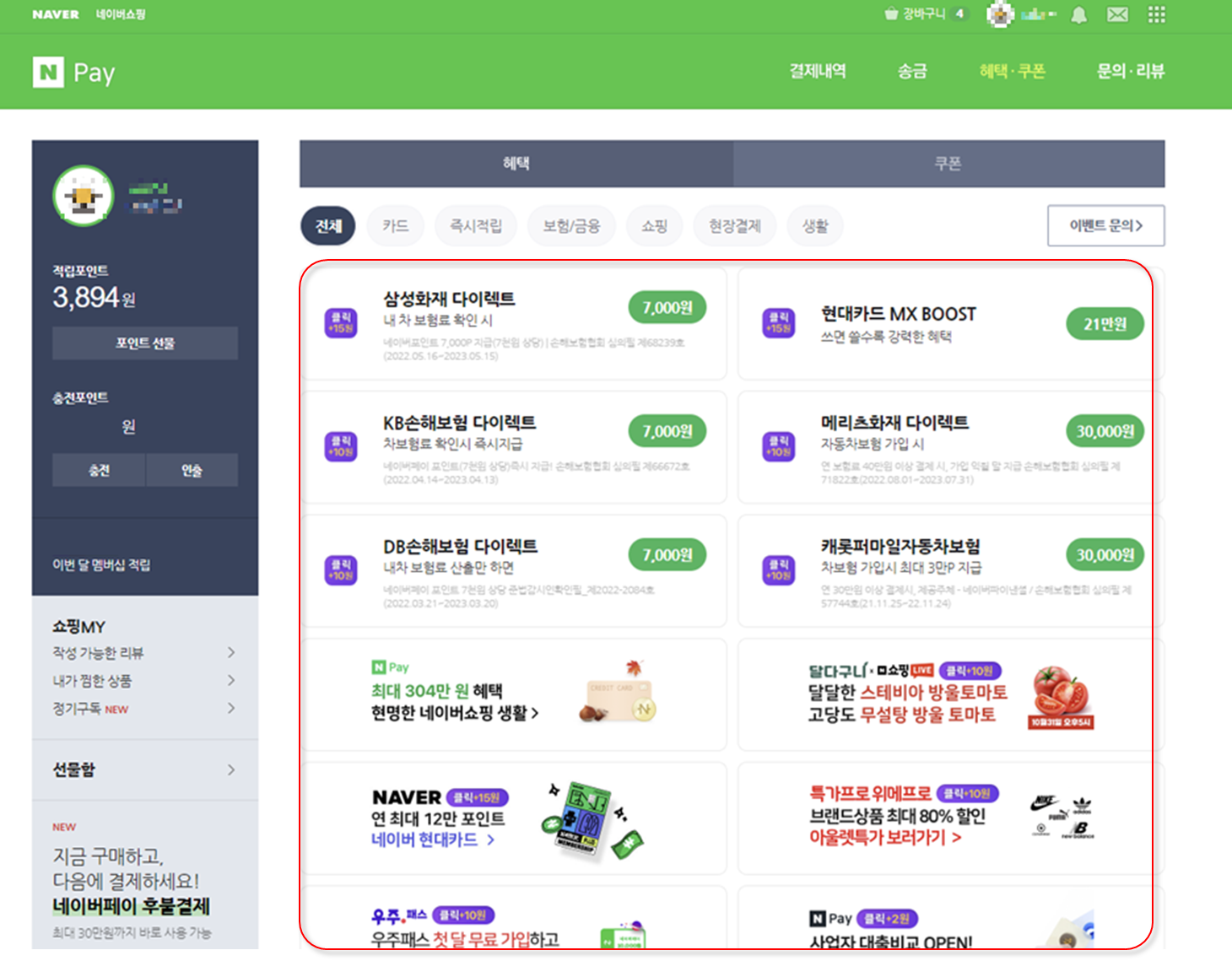
Task: Click the 포인트 선물 button
Action: coord(145,343)
